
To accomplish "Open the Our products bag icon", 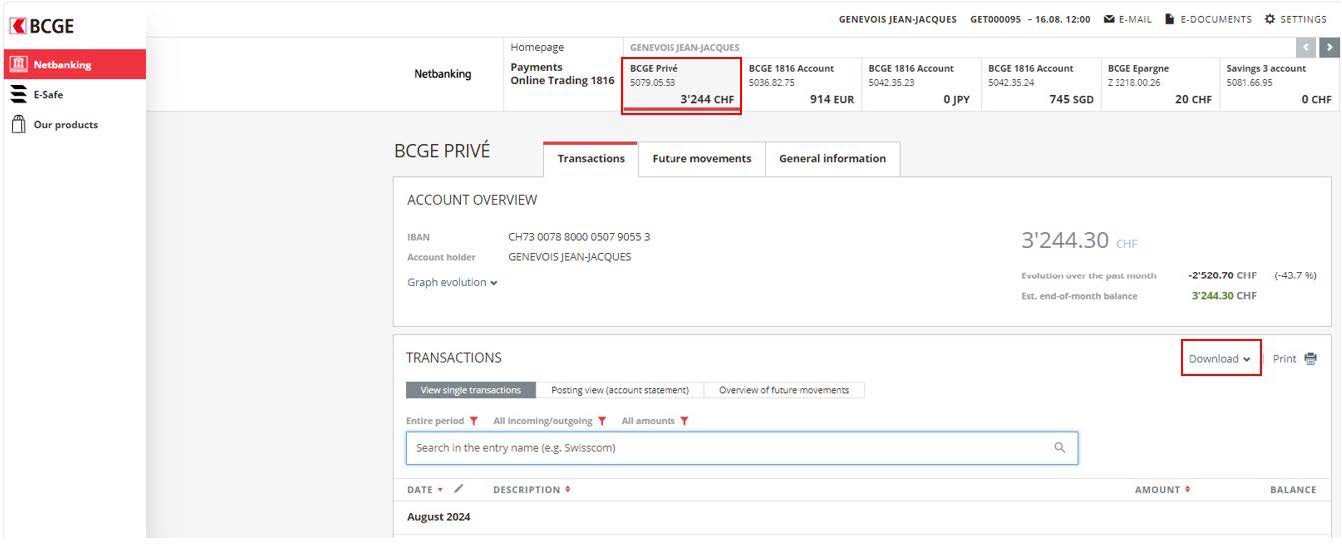I will click(18, 124).
